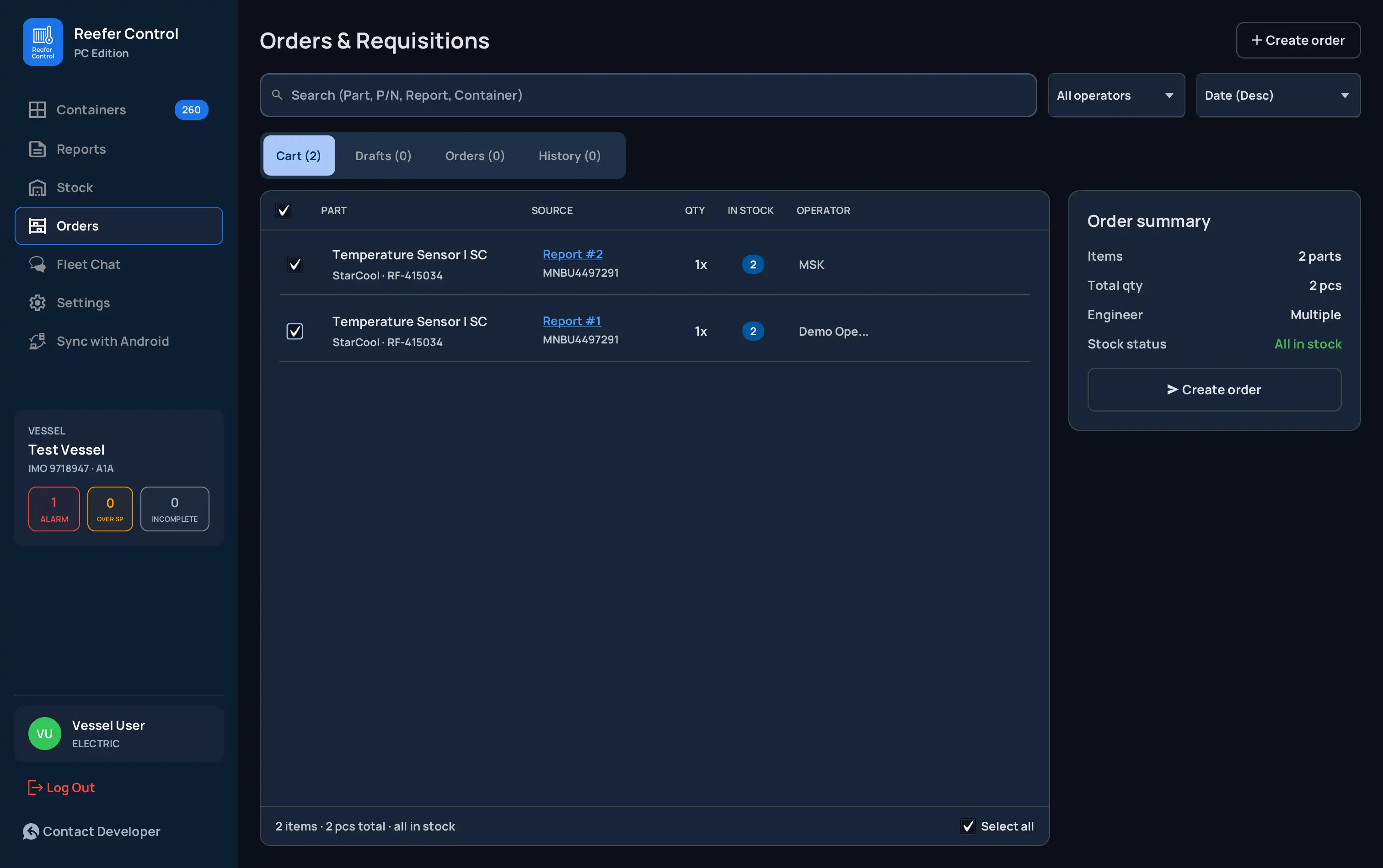
Task: Click the 0 INCOMPLETE status card
Action: pyautogui.click(x=175, y=509)
